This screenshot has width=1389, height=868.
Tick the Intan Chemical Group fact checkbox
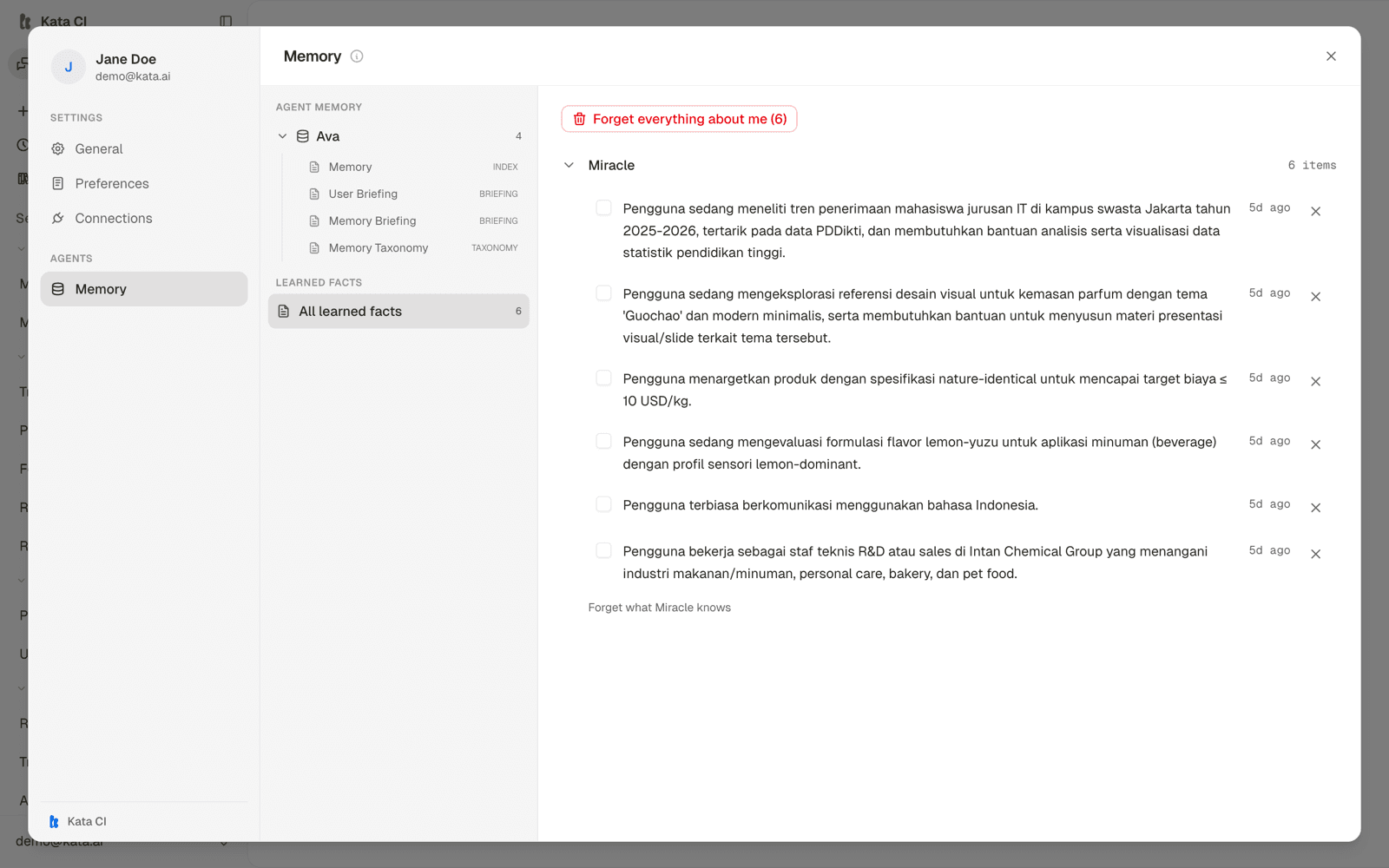pyautogui.click(x=603, y=550)
